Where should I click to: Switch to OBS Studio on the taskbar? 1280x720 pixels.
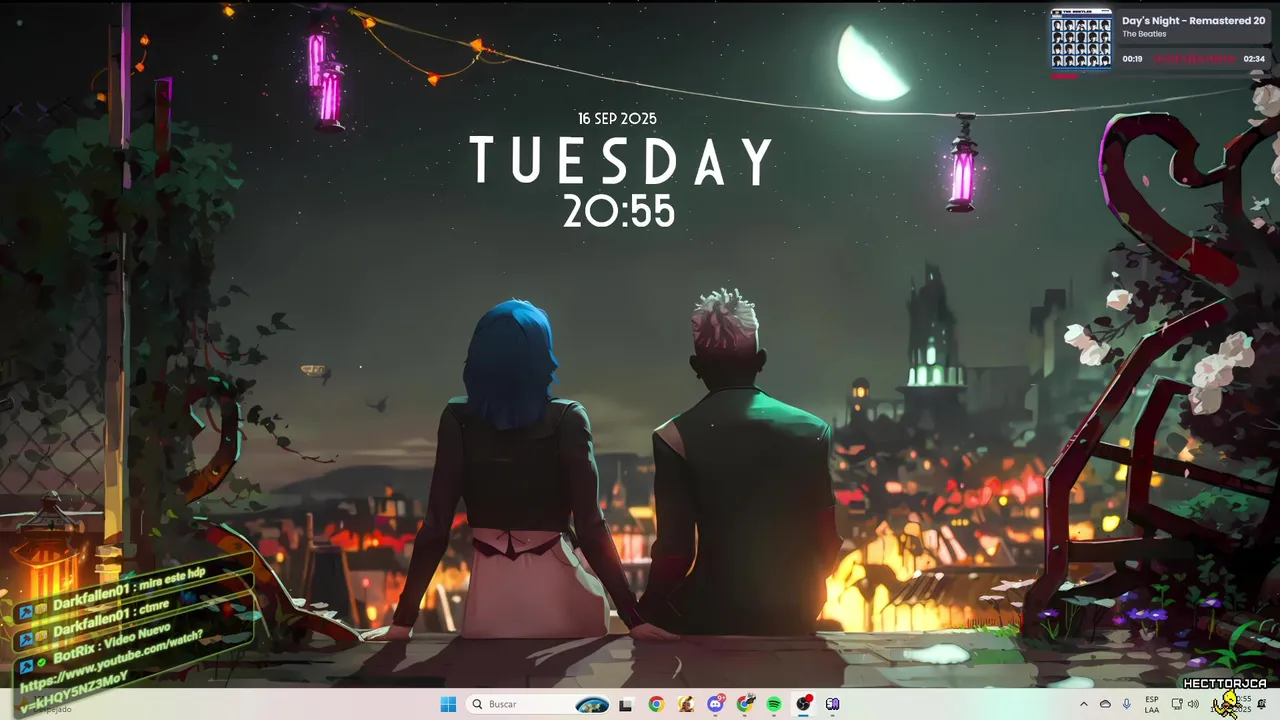803,704
